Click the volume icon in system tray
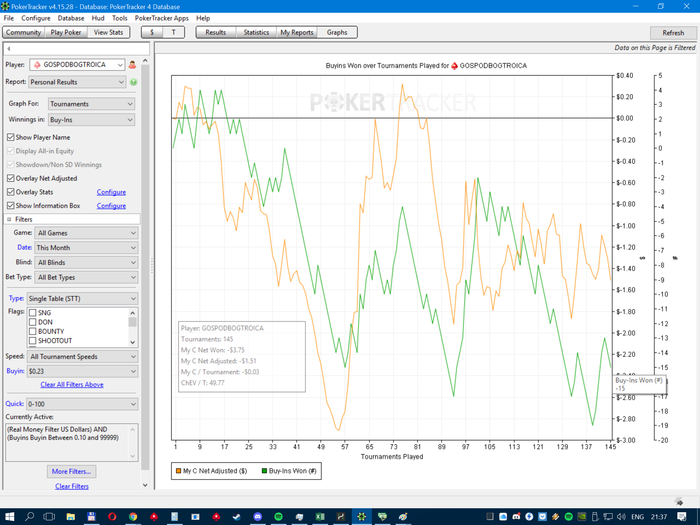The height and width of the screenshot is (525, 700). tap(621, 517)
